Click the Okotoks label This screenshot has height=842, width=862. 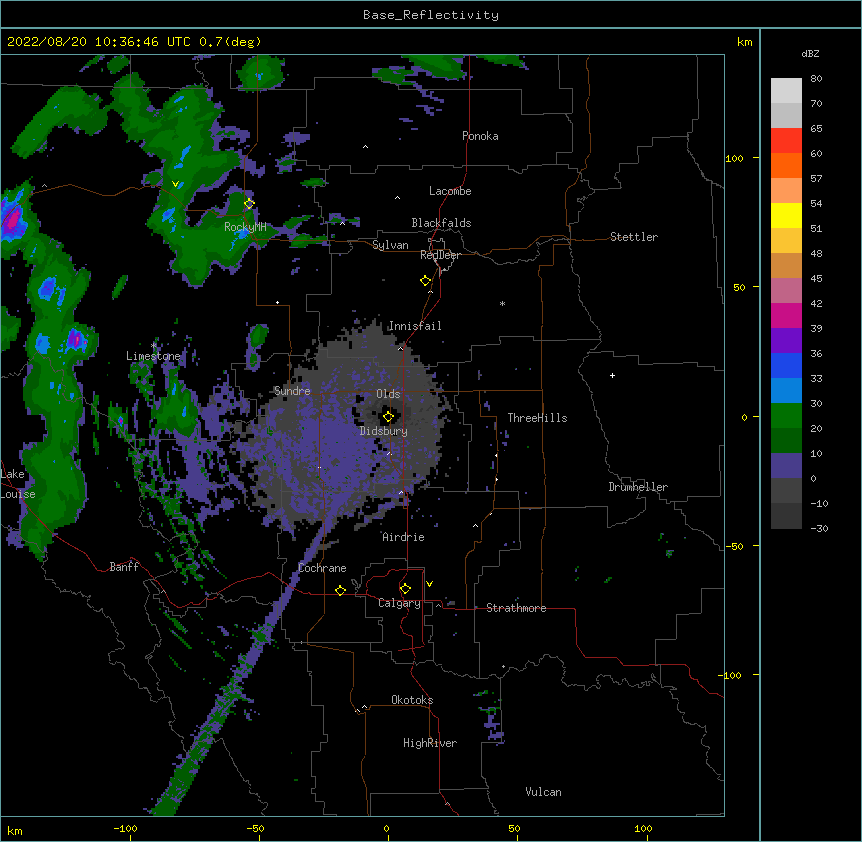point(412,700)
